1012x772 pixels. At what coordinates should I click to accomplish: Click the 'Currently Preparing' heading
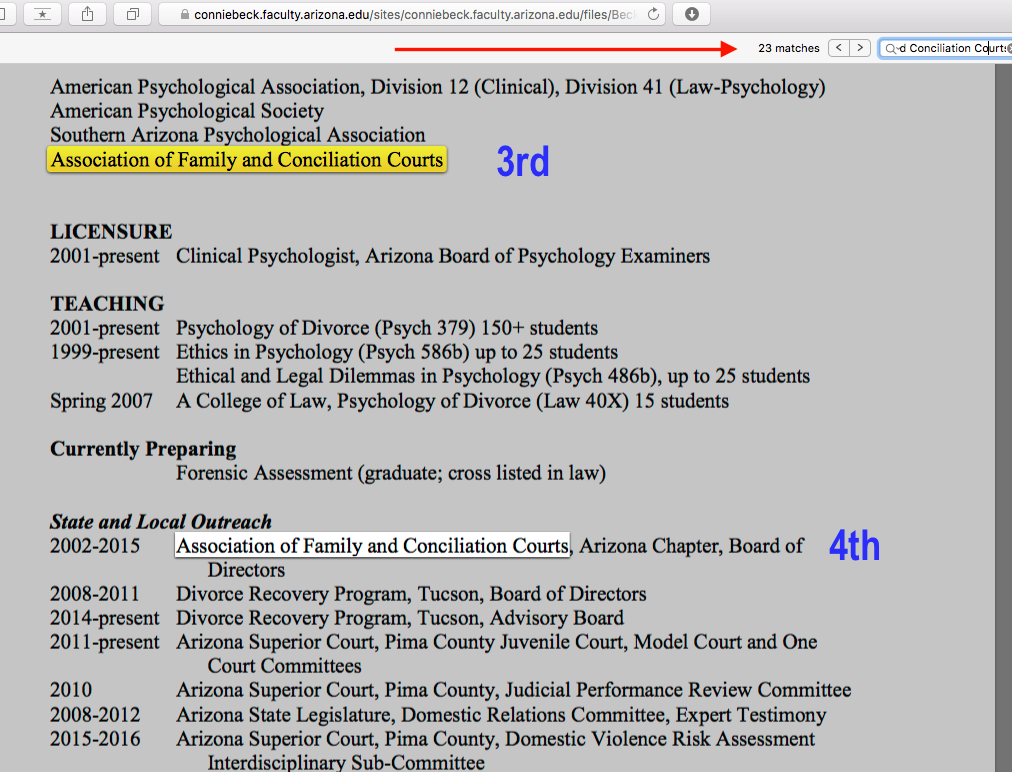coord(143,449)
